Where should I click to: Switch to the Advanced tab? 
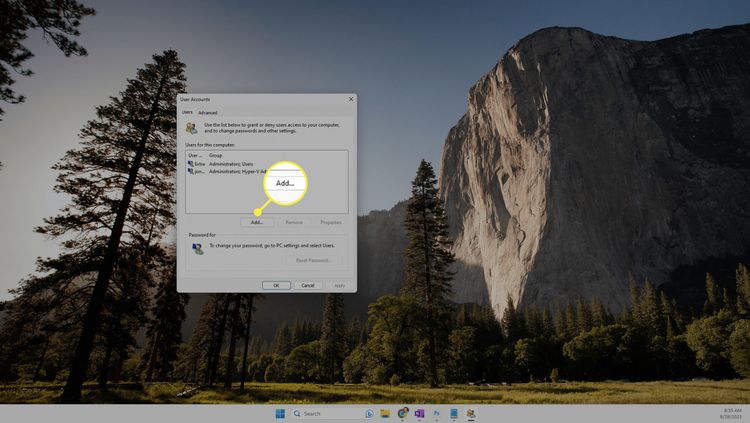click(207, 113)
